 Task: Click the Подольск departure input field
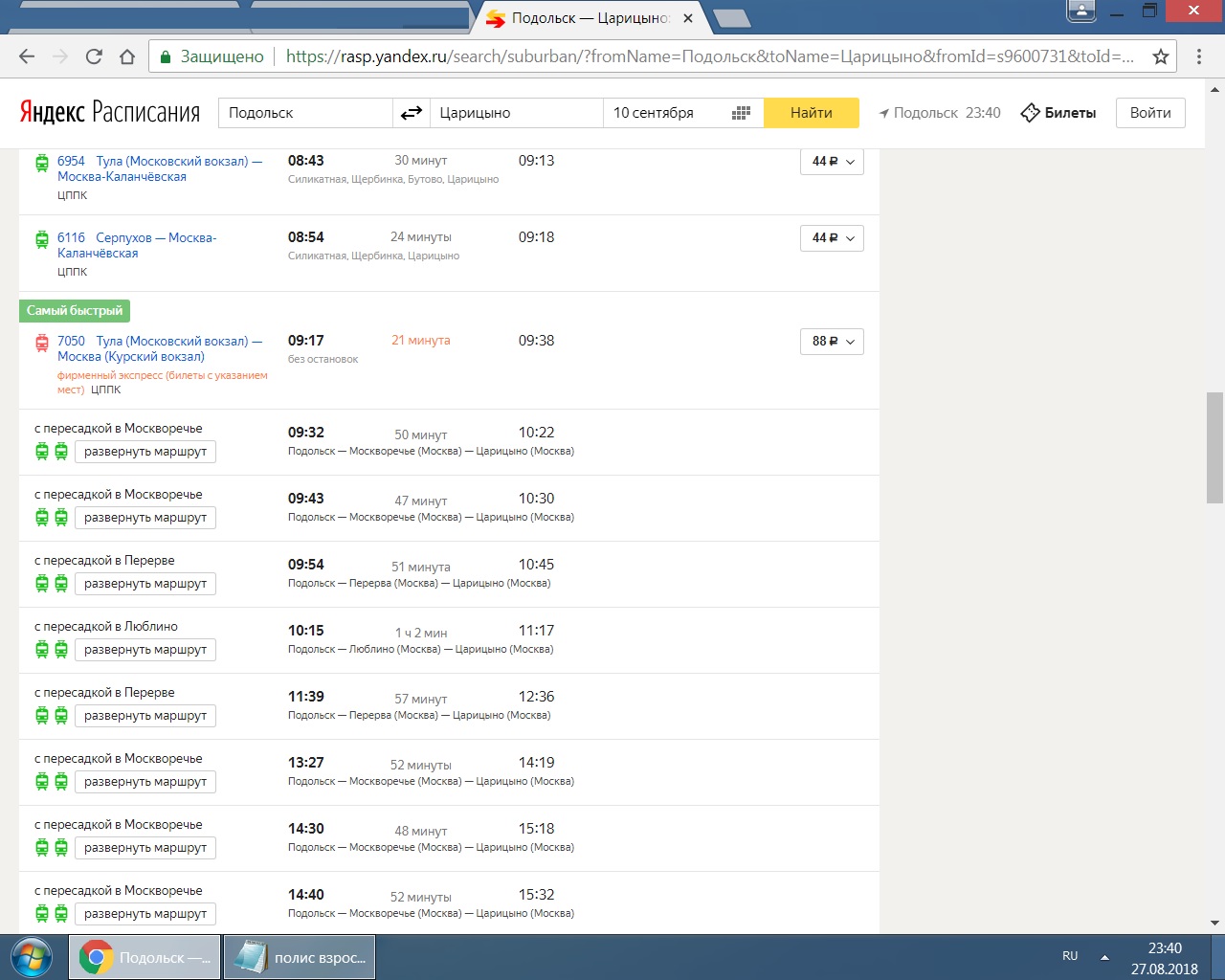point(305,113)
